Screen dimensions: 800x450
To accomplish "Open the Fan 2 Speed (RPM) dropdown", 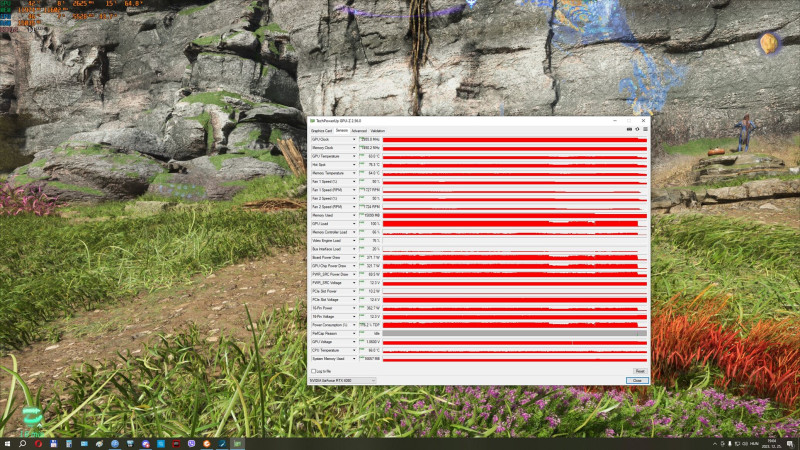I will point(354,207).
